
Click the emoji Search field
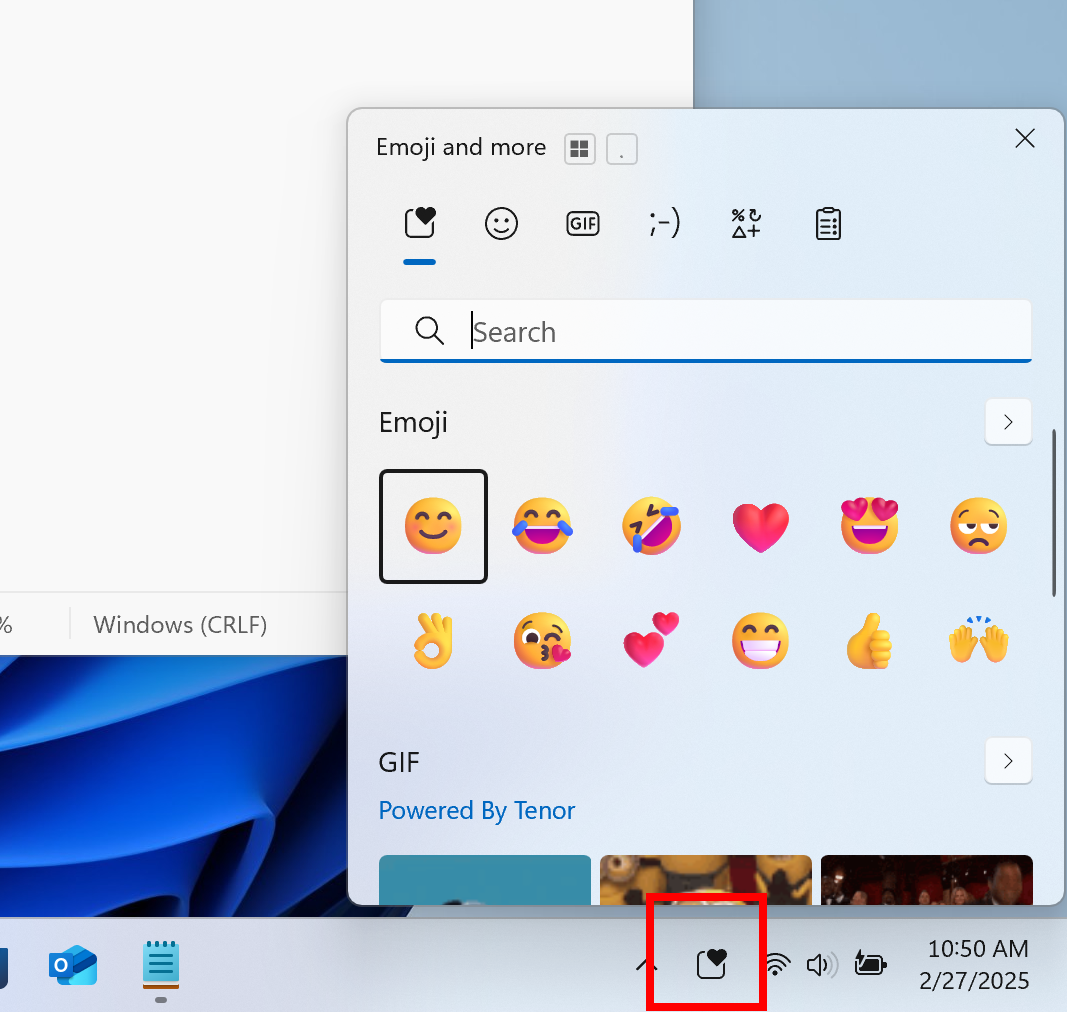coord(705,331)
